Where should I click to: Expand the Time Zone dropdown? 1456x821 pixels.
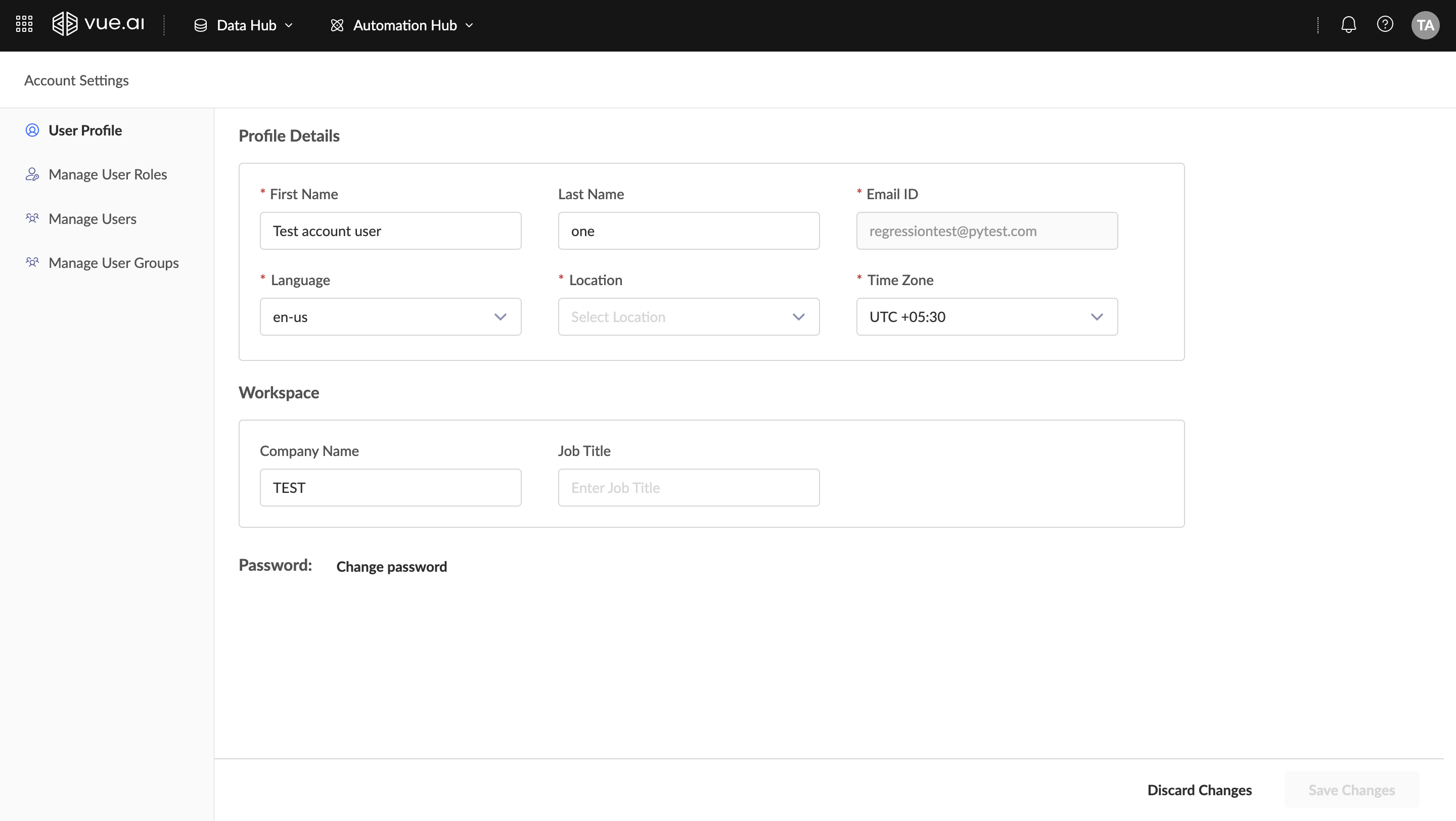[986, 317]
